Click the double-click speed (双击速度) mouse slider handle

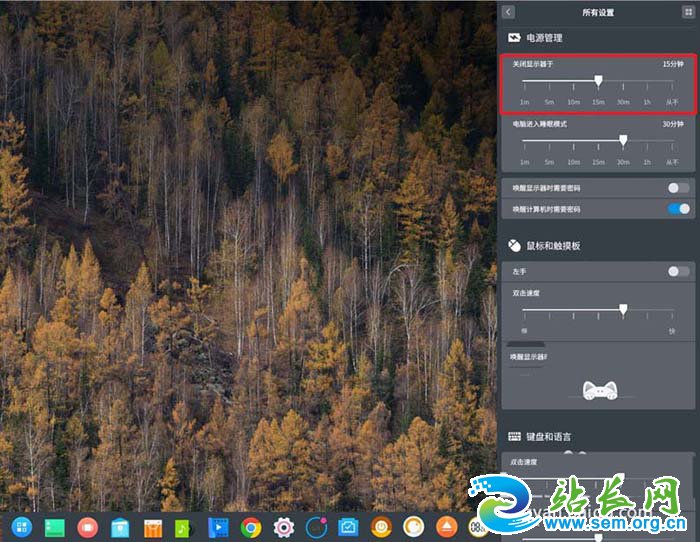[623, 311]
